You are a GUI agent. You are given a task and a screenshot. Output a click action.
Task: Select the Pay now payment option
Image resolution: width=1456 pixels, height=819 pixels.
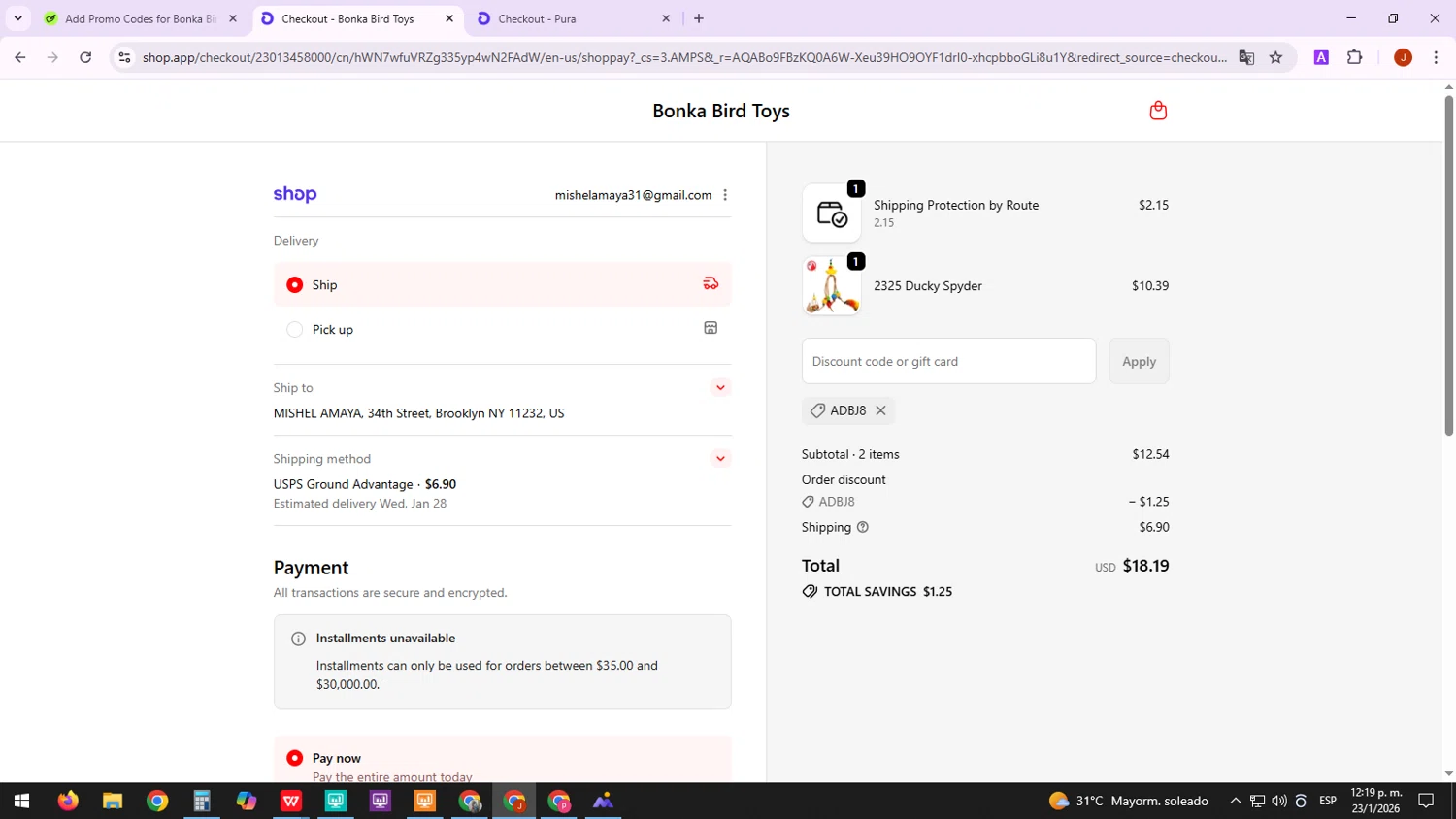click(x=503, y=759)
